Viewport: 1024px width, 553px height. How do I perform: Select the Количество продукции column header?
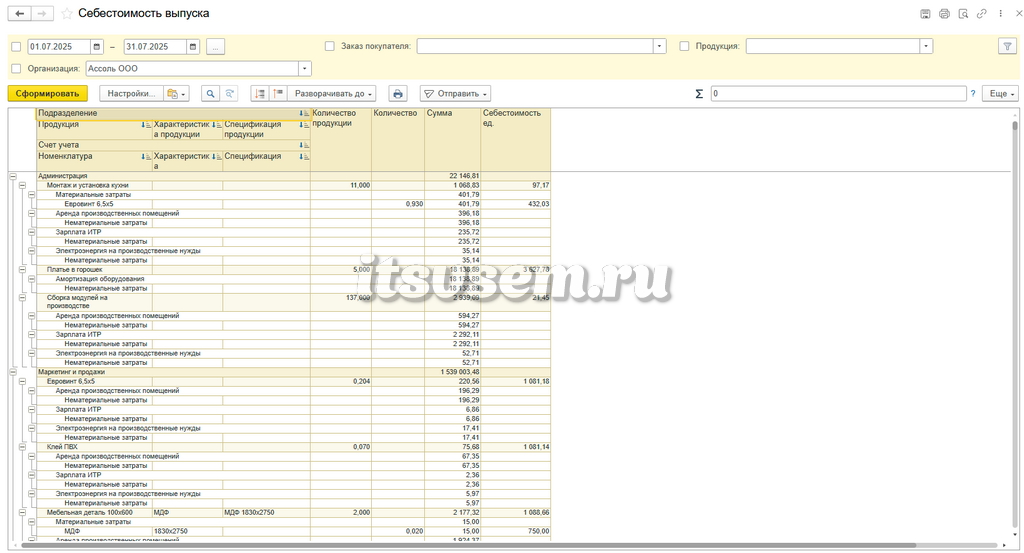tap(341, 140)
